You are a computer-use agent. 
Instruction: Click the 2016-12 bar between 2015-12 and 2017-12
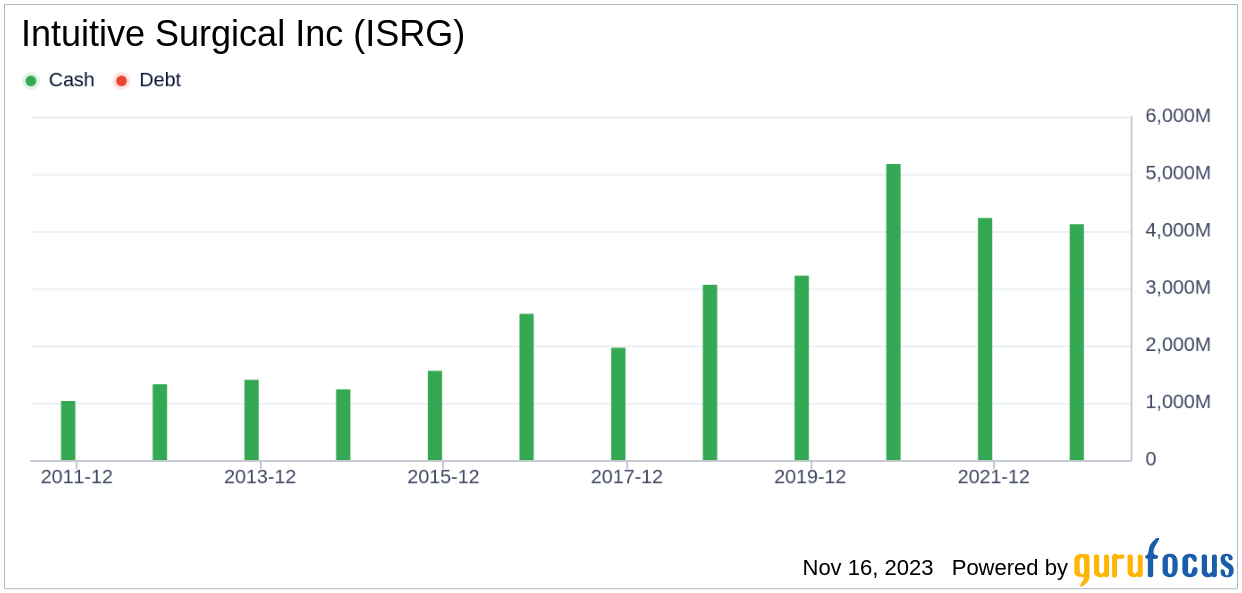pyautogui.click(x=526, y=387)
